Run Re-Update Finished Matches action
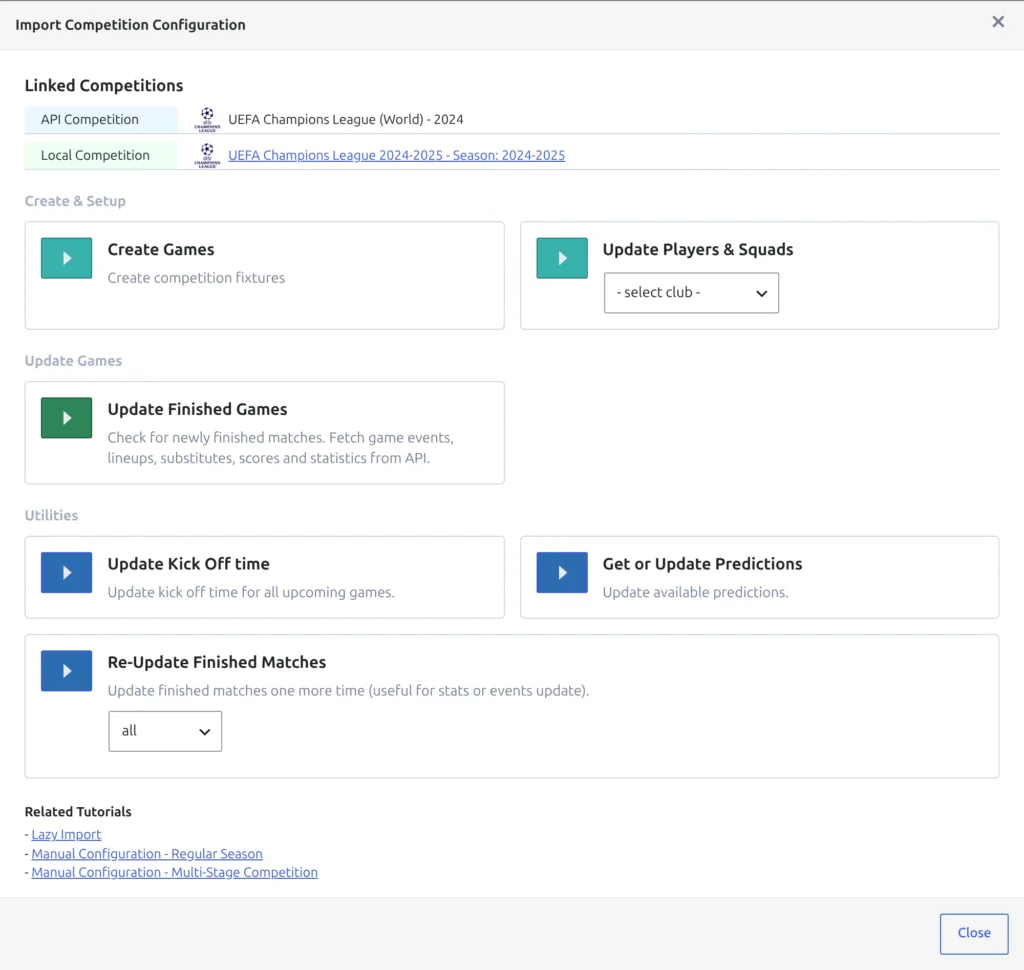The width and height of the screenshot is (1024, 970). click(66, 670)
